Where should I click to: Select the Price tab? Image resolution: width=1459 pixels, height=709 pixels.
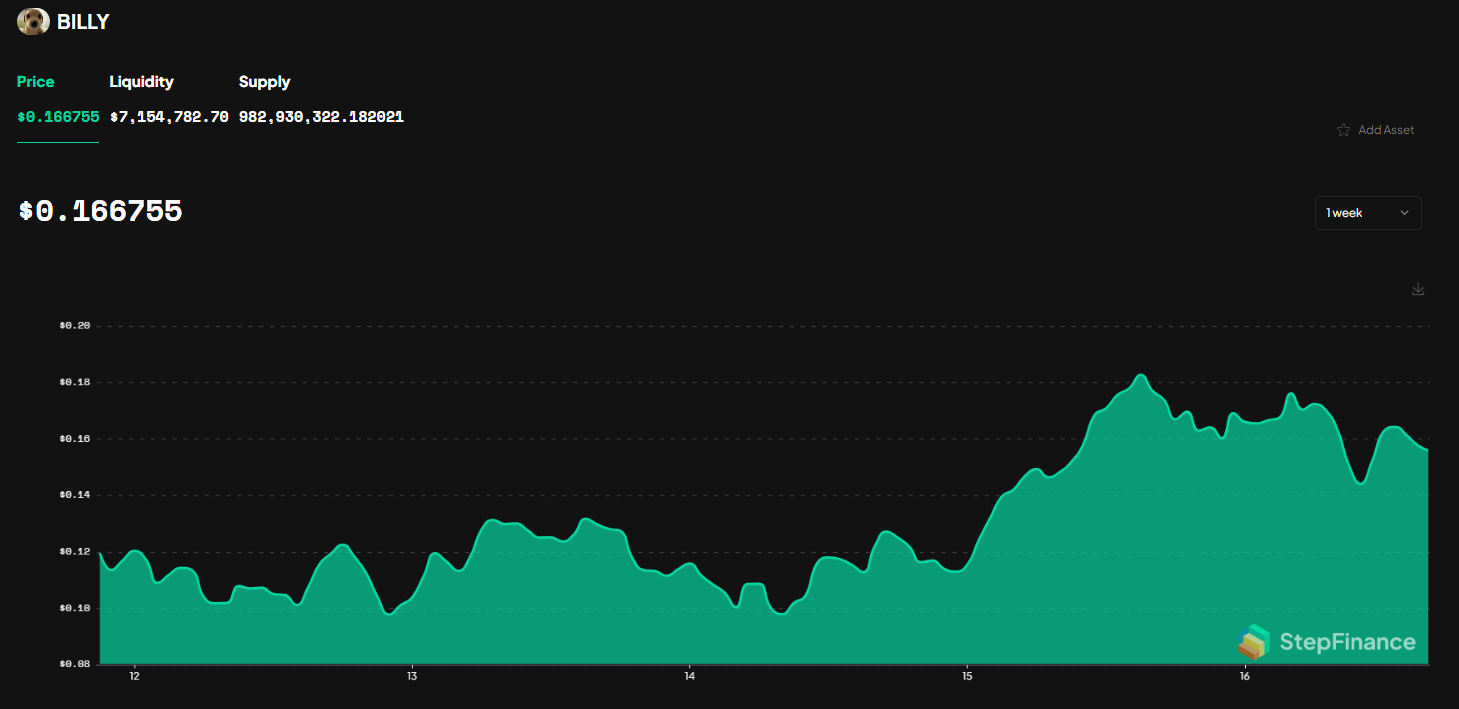tap(35, 81)
